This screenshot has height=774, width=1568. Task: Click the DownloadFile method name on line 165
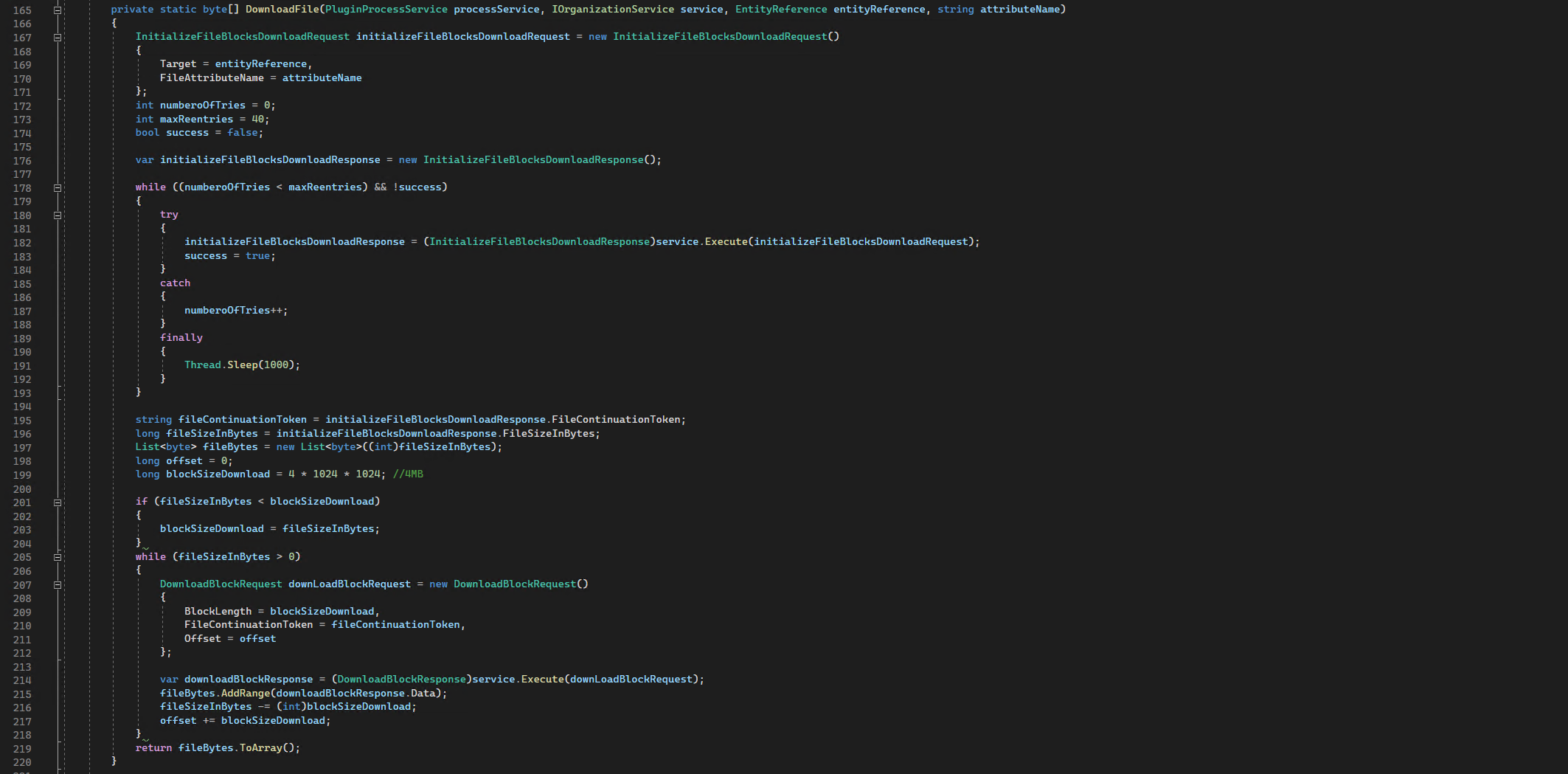(x=282, y=10)
